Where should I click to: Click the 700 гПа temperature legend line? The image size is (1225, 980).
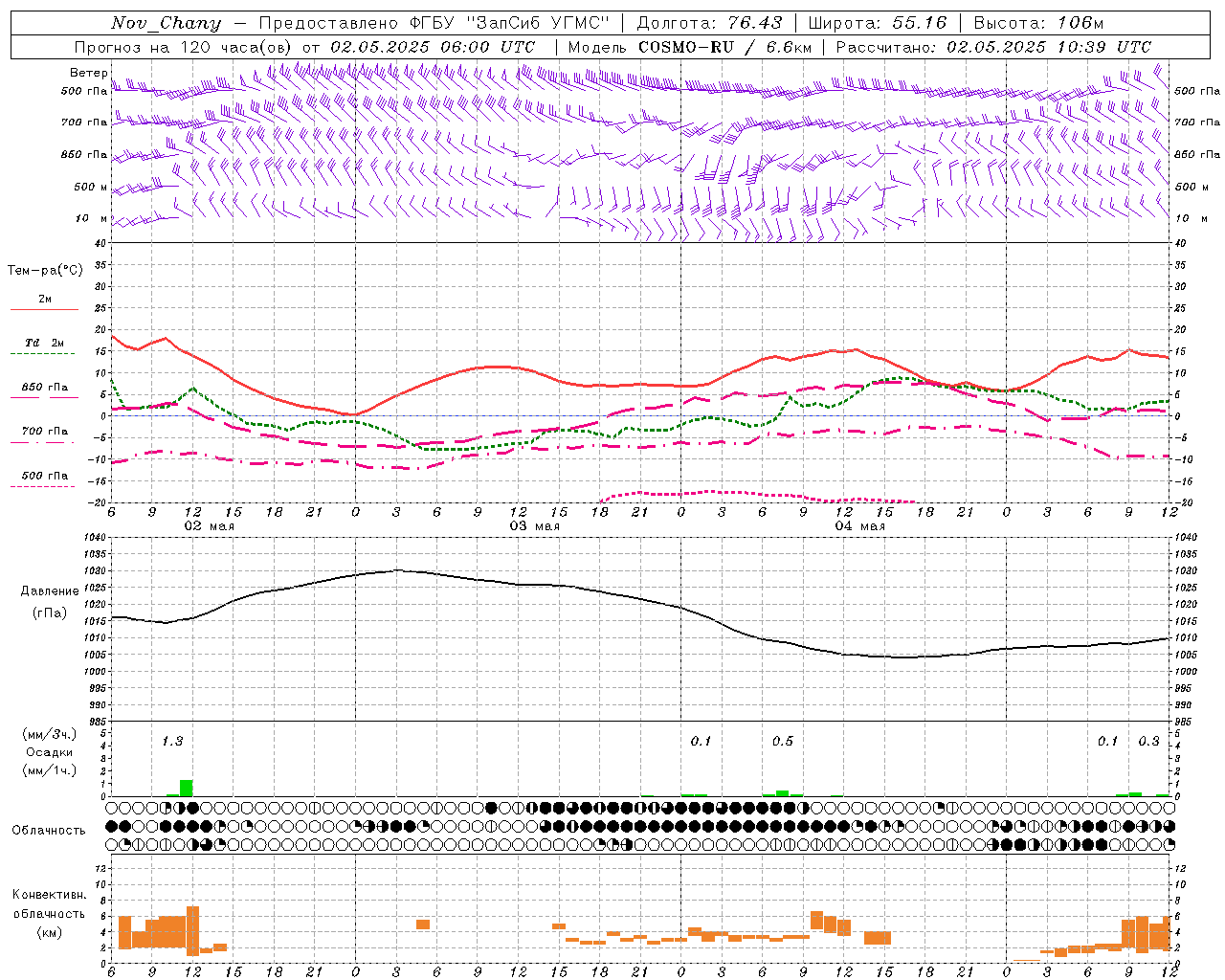point(44,442)
